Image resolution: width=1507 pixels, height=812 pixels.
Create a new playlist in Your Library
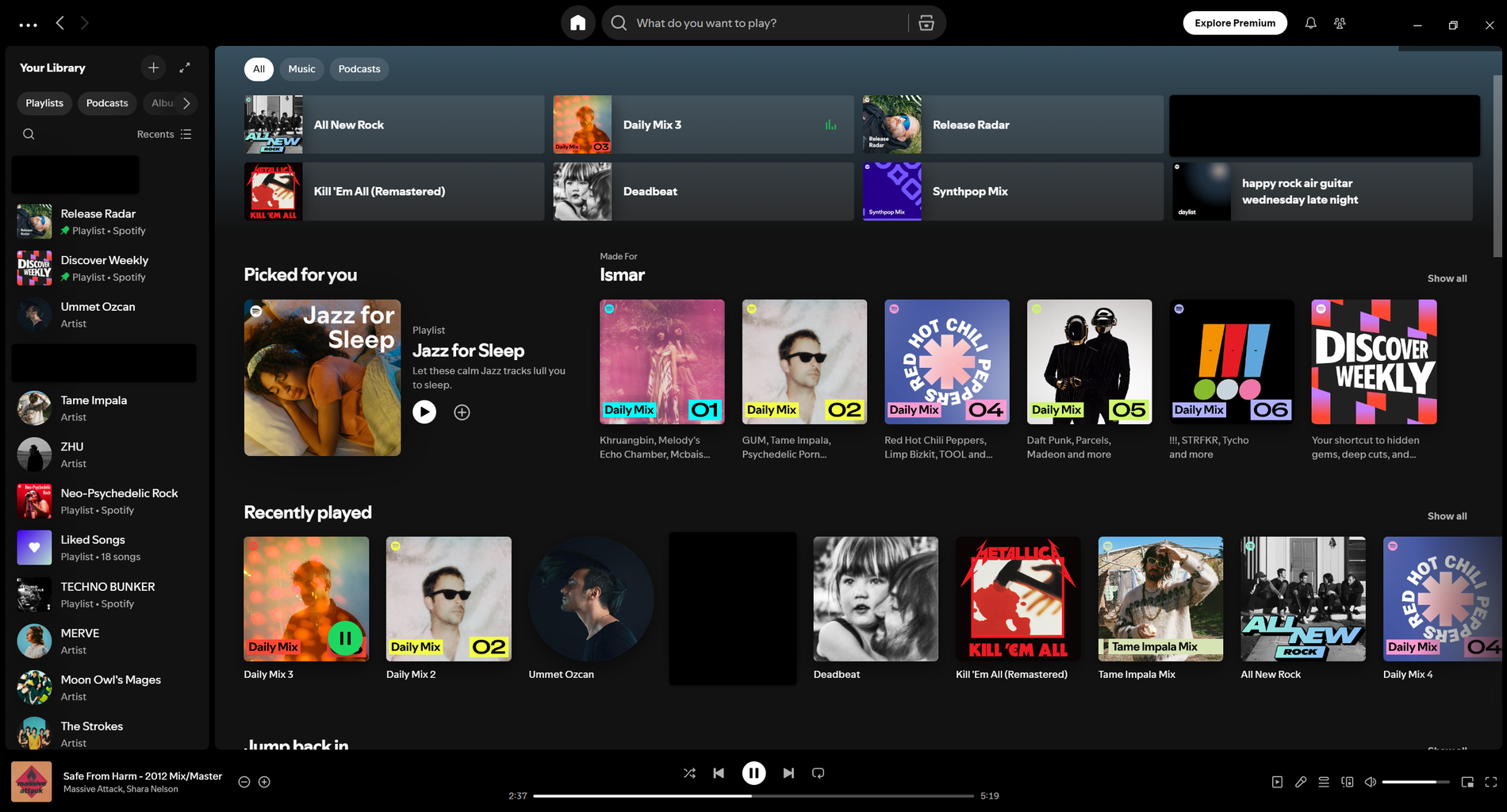point(153,67)
